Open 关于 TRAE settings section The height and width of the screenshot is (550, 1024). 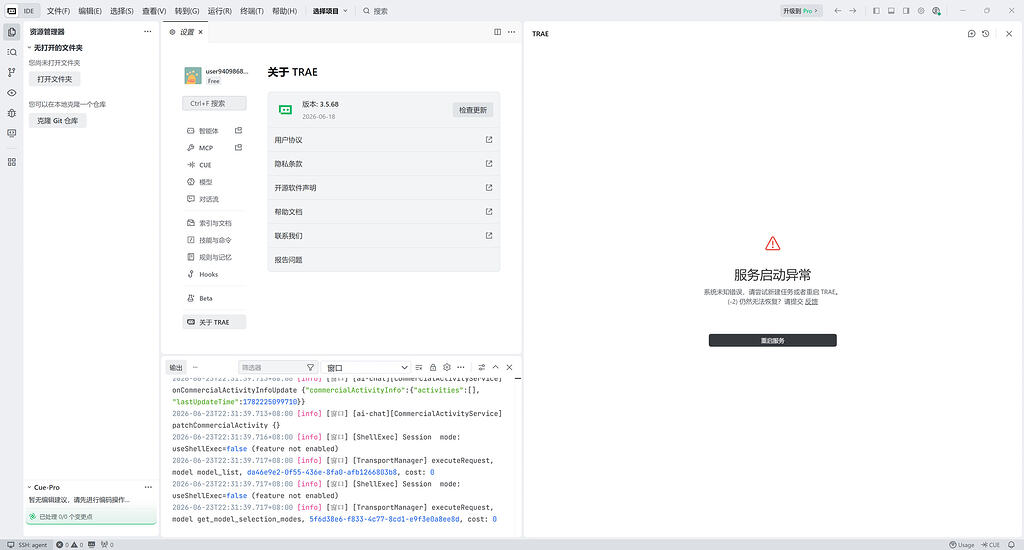pos(214,322)
